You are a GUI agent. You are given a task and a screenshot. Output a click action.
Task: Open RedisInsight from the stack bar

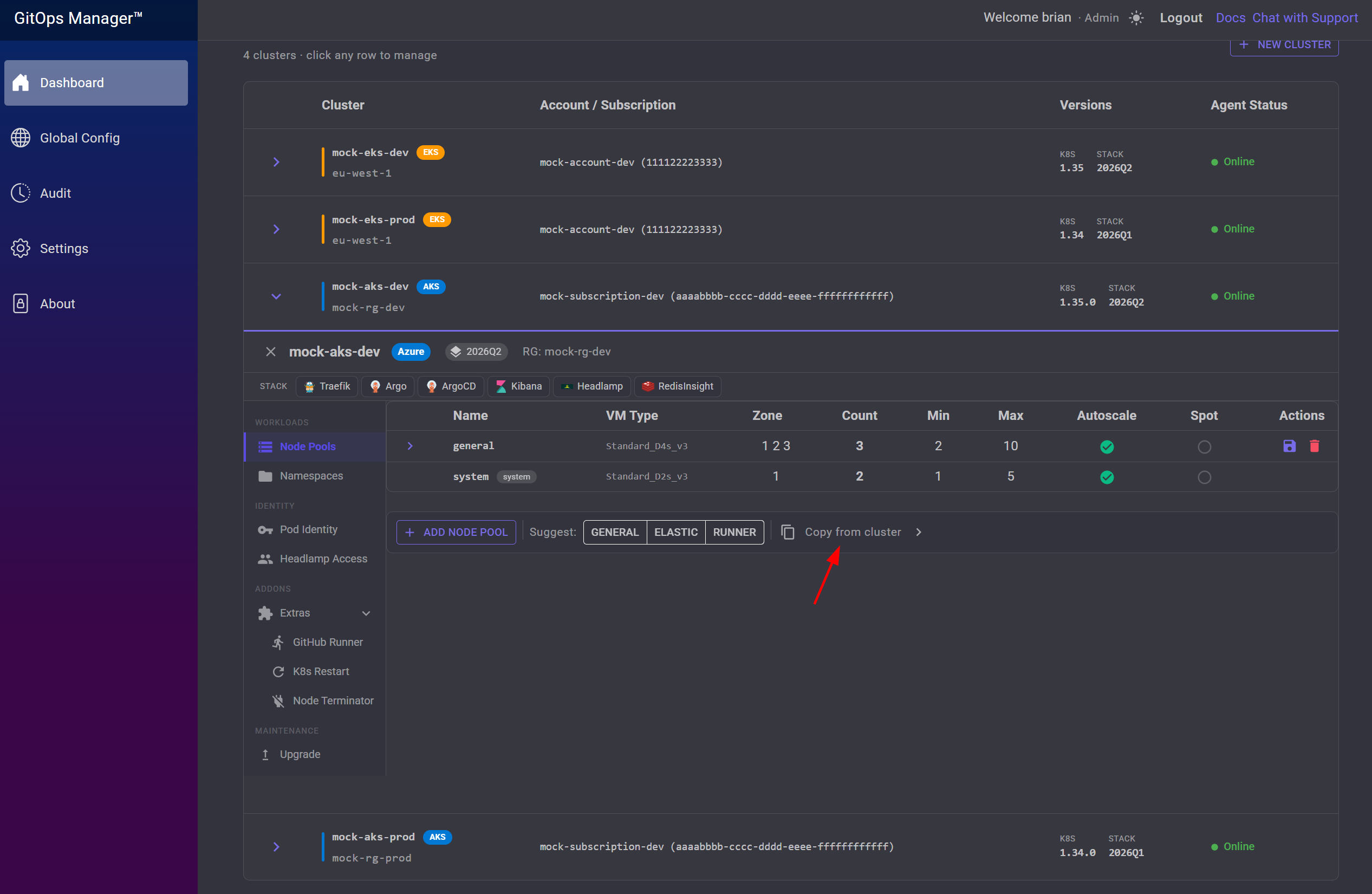click(678, 386)
